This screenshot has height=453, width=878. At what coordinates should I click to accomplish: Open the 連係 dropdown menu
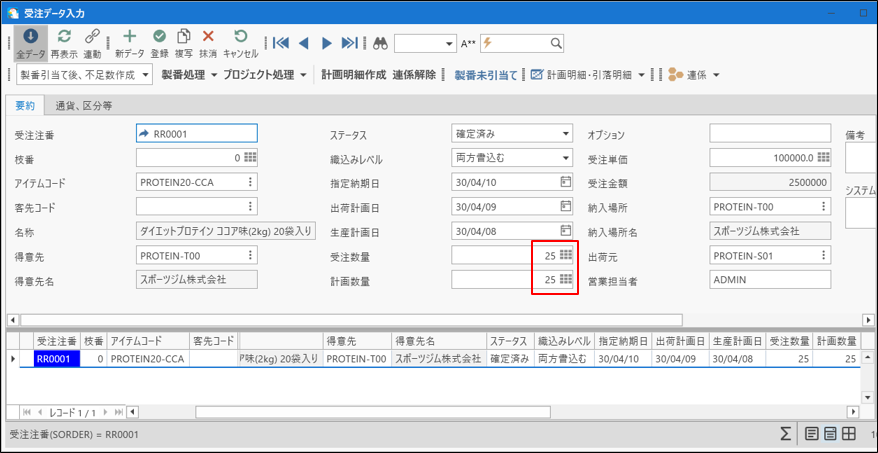pyautogui.click(x=715, y=75)
